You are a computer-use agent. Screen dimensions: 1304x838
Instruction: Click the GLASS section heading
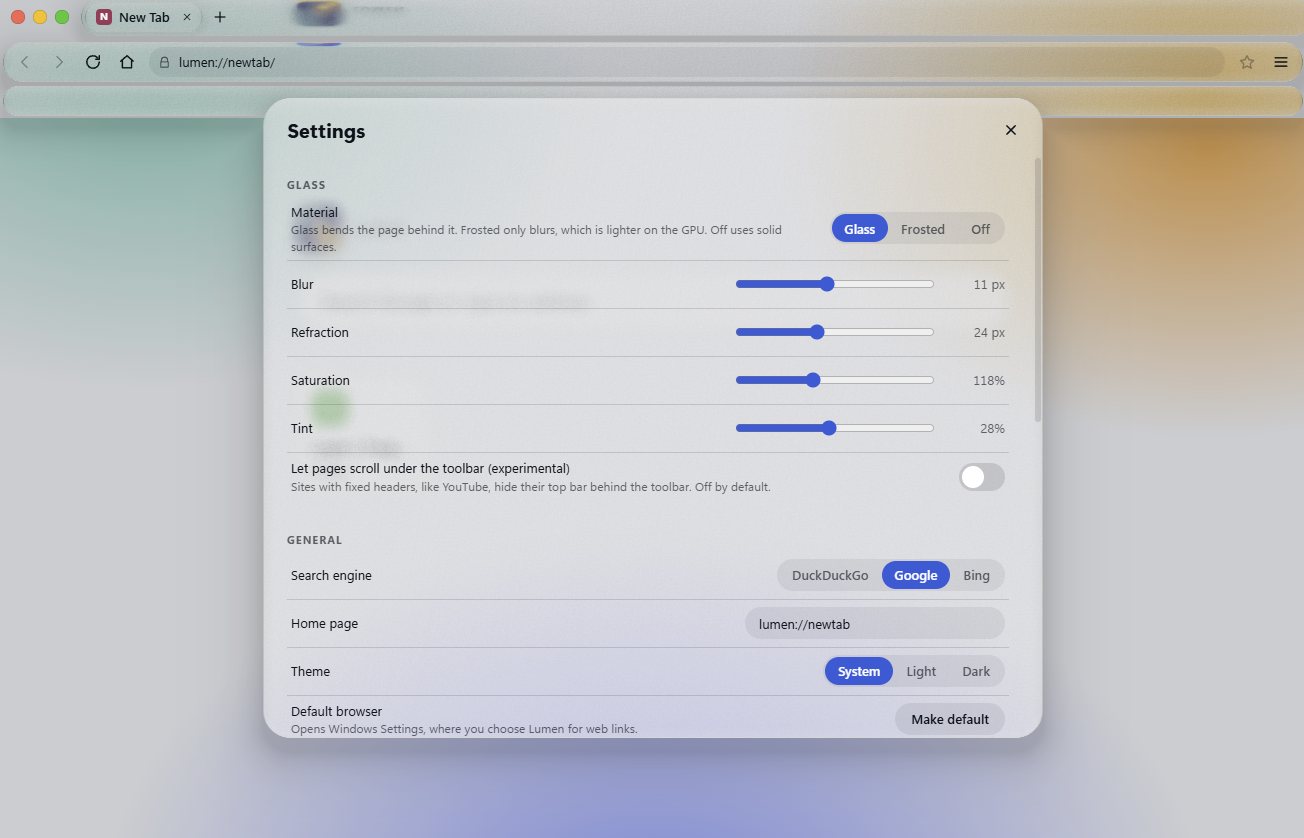pos(306,185)
